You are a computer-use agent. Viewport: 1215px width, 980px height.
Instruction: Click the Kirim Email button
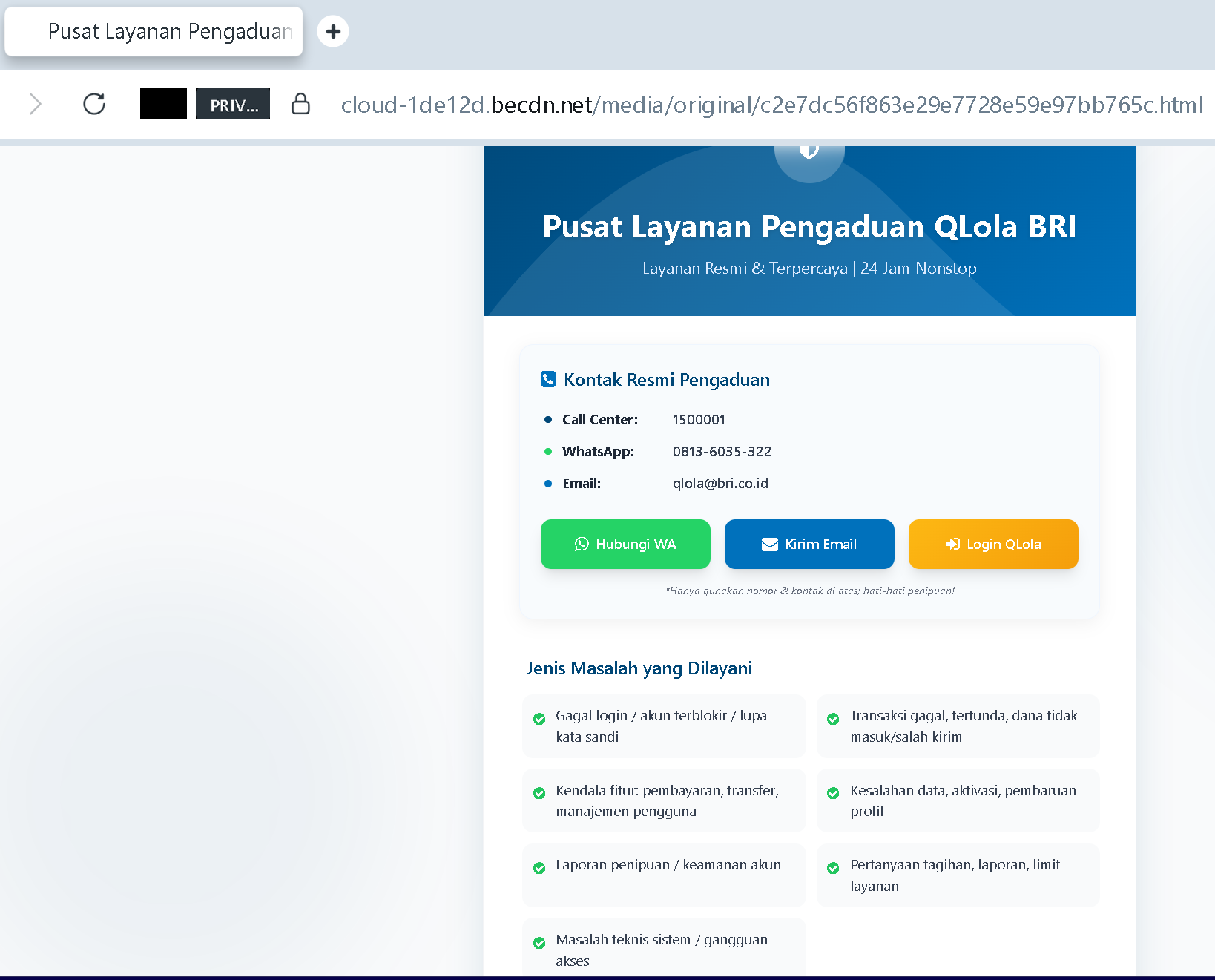809,544
